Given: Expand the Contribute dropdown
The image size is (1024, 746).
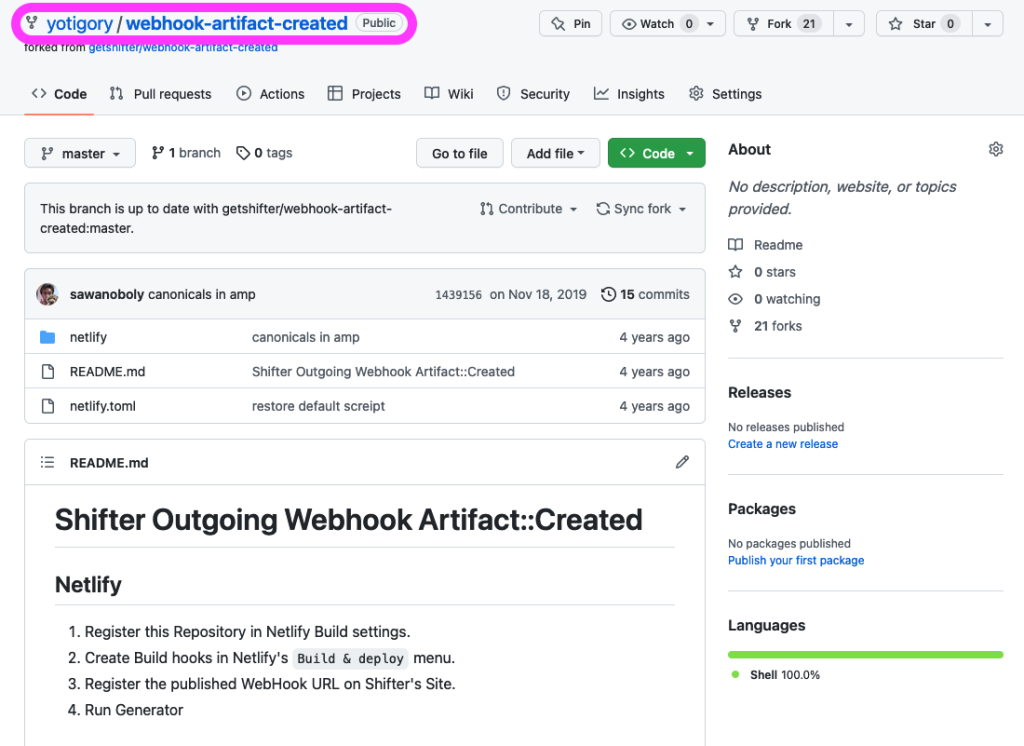Looking at the screenshot, I should pos(528,209).
